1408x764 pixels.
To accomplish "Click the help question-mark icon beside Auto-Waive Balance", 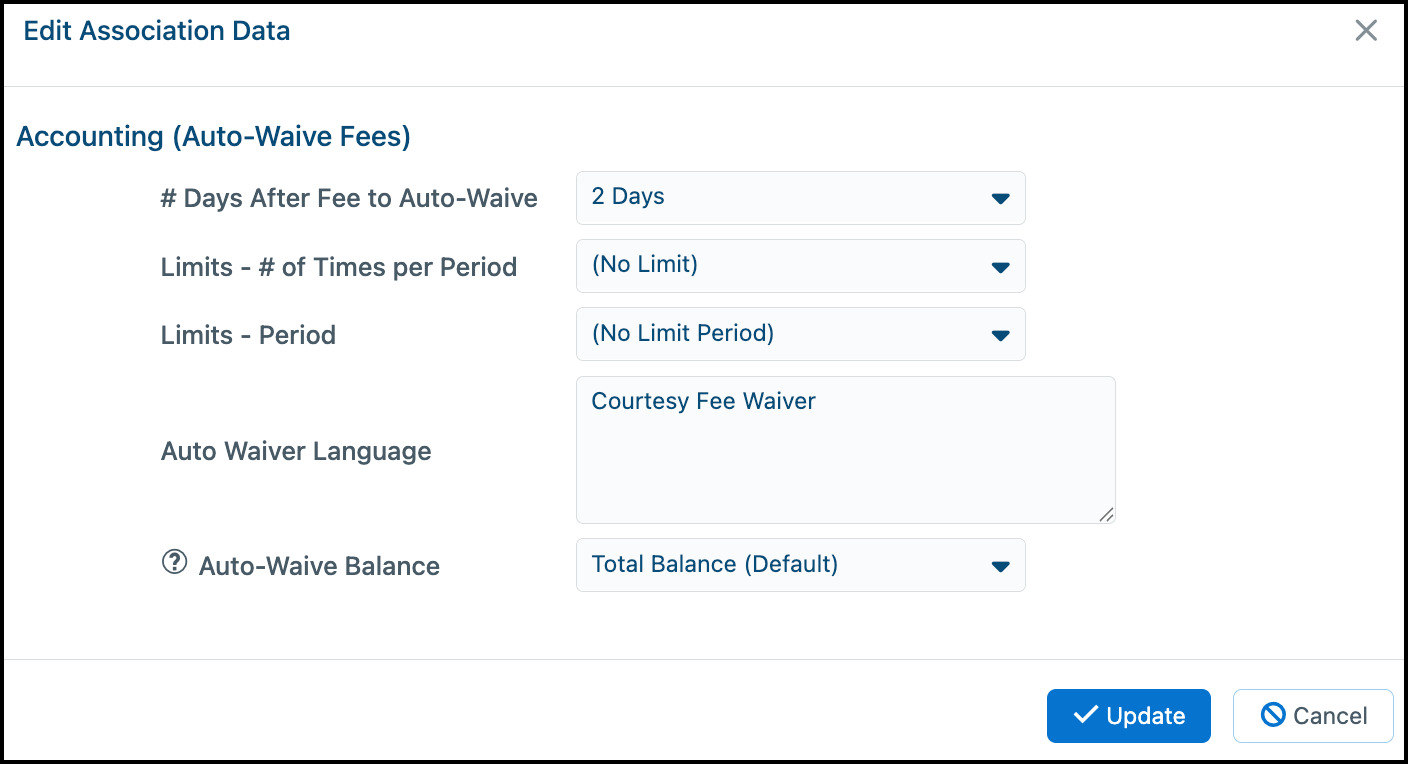I will pos(174,563).
